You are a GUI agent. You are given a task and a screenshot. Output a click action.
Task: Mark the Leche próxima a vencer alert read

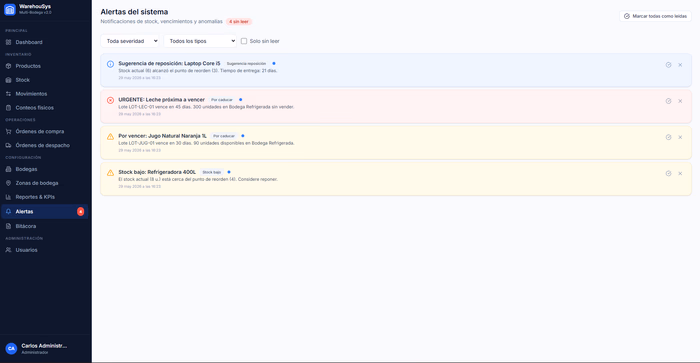tap(668, 101)
